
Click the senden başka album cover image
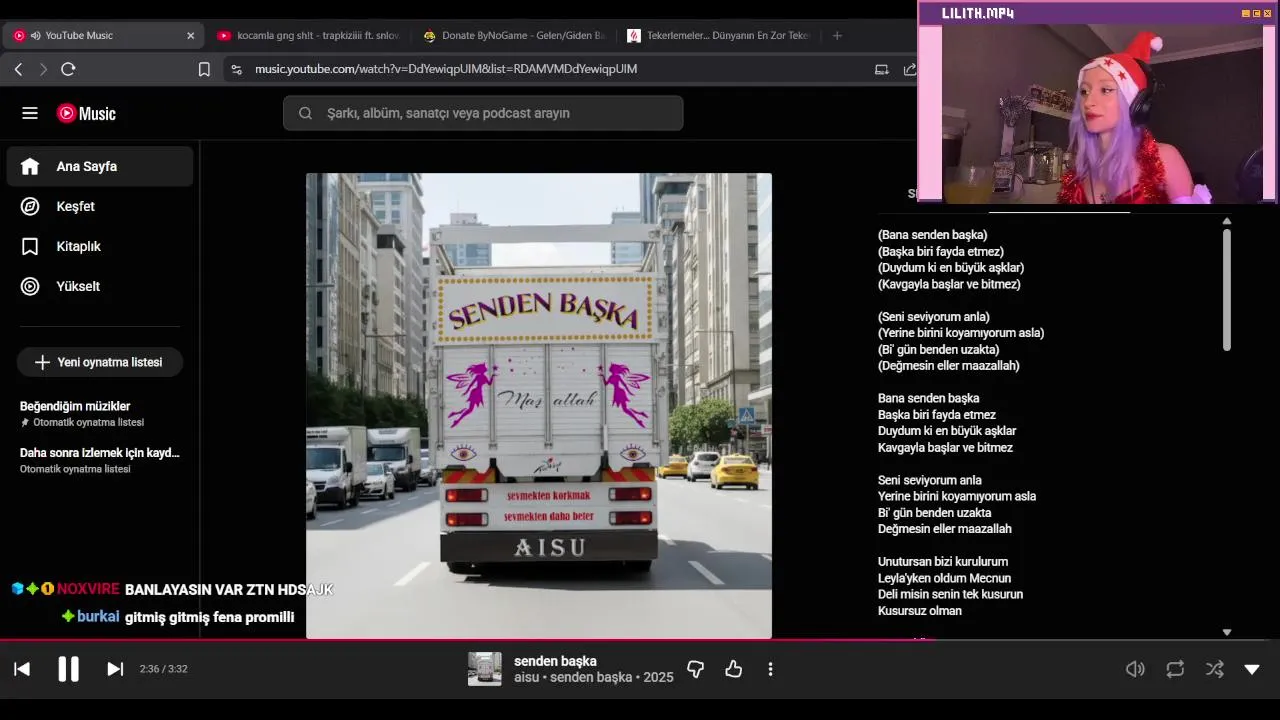539,406
